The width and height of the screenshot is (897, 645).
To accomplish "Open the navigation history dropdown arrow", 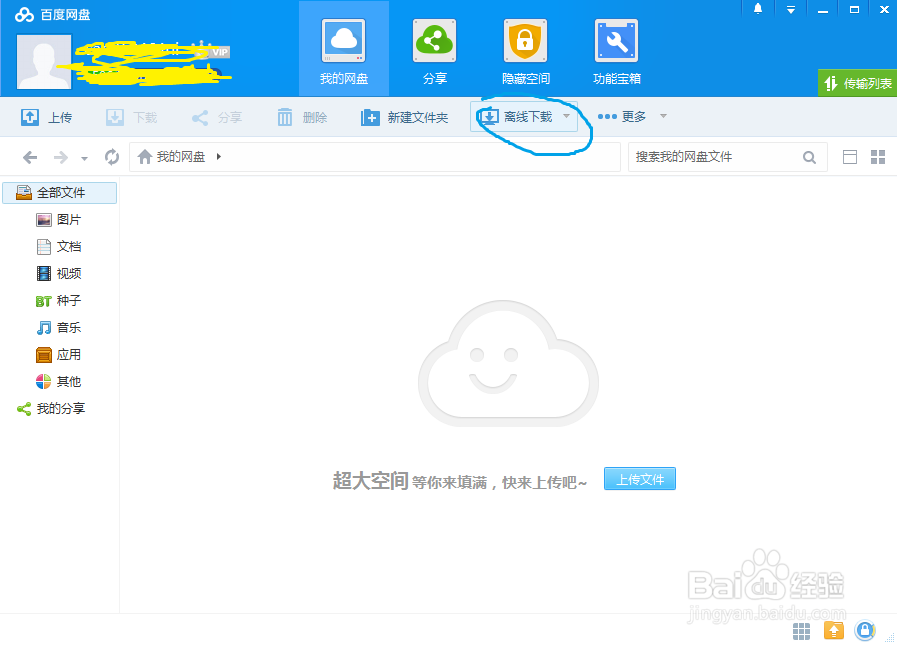I will pos(84,158).
